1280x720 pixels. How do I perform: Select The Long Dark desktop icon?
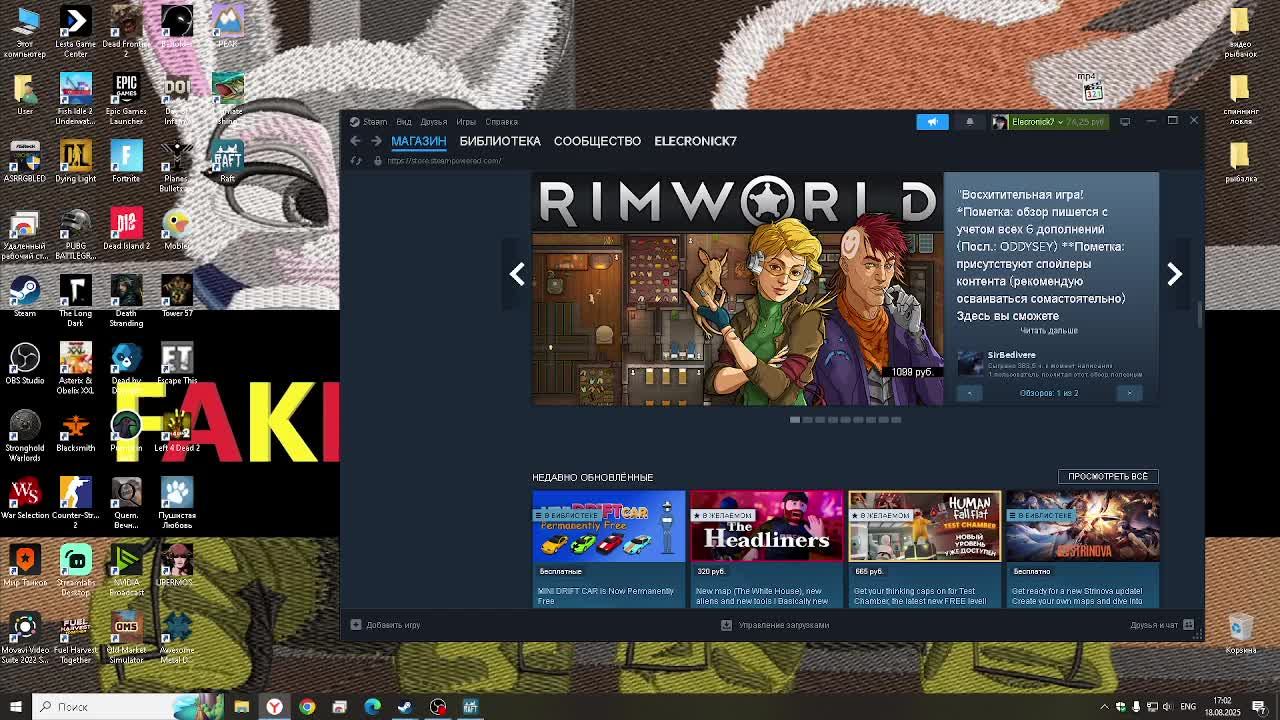[76, 301]
